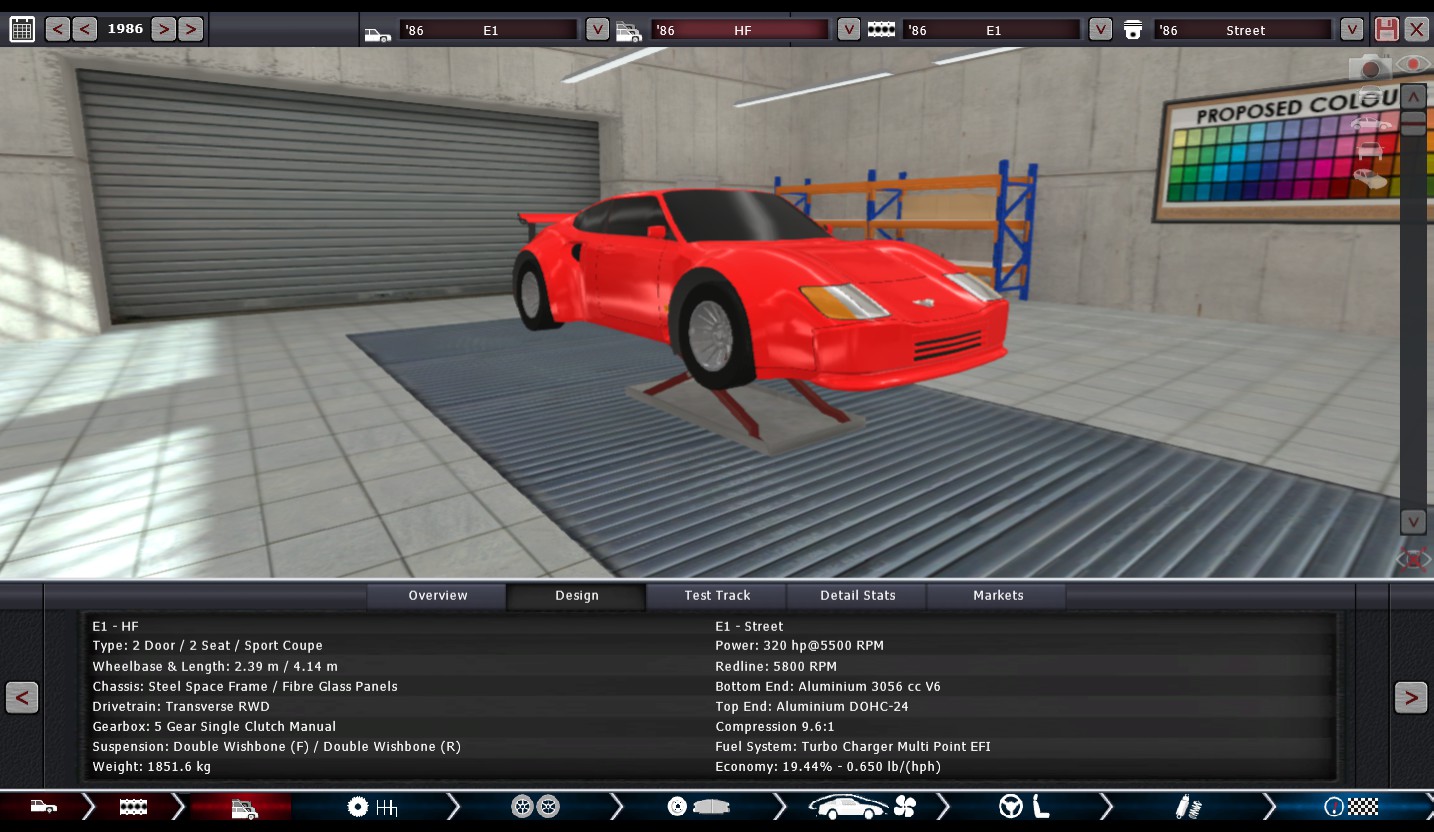1434x832 pixels.
Task: Click 'Fuel System: Turbo Charger Multi Point EFI'
Action: [x=853, y=746]
